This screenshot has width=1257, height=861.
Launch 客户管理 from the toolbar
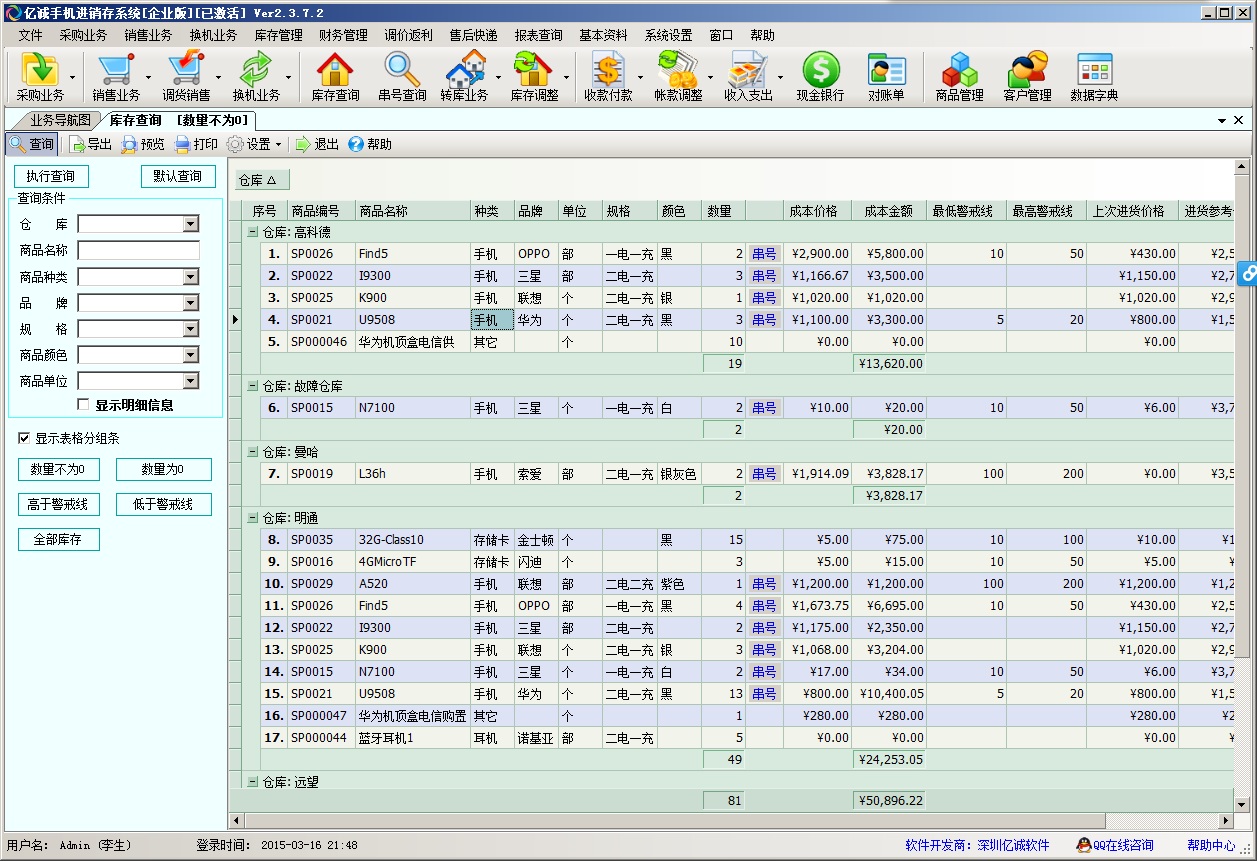click(x=1027, y=77)
